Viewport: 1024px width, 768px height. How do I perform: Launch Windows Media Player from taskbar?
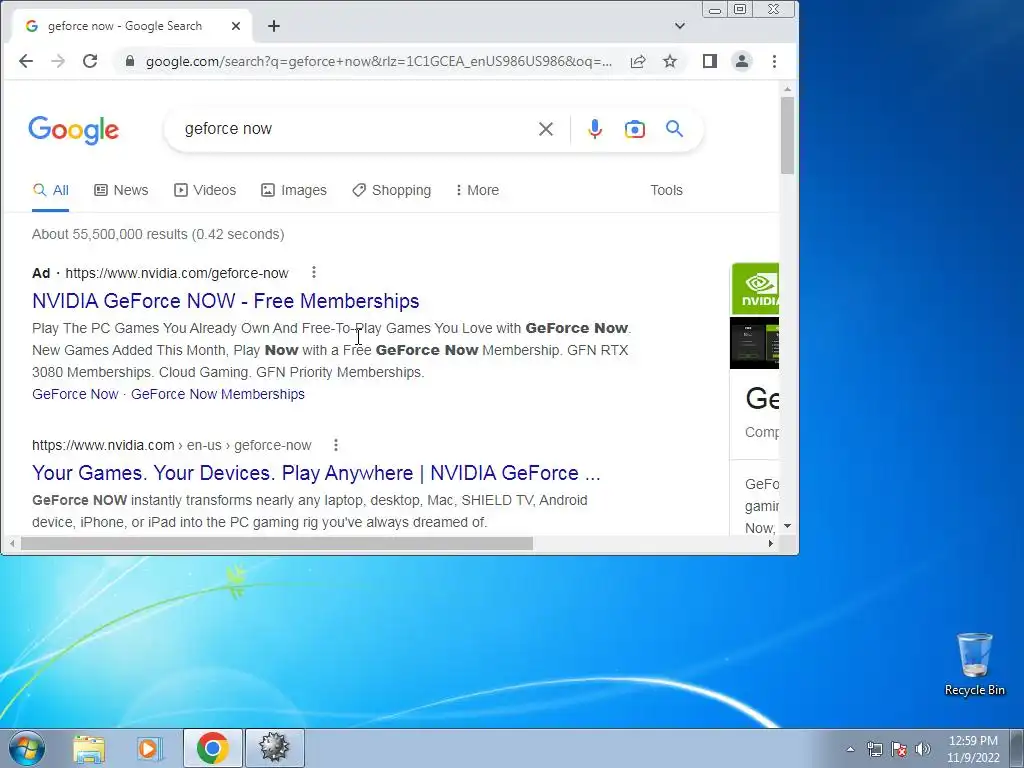pyautogui.click(x=149, y=748)
